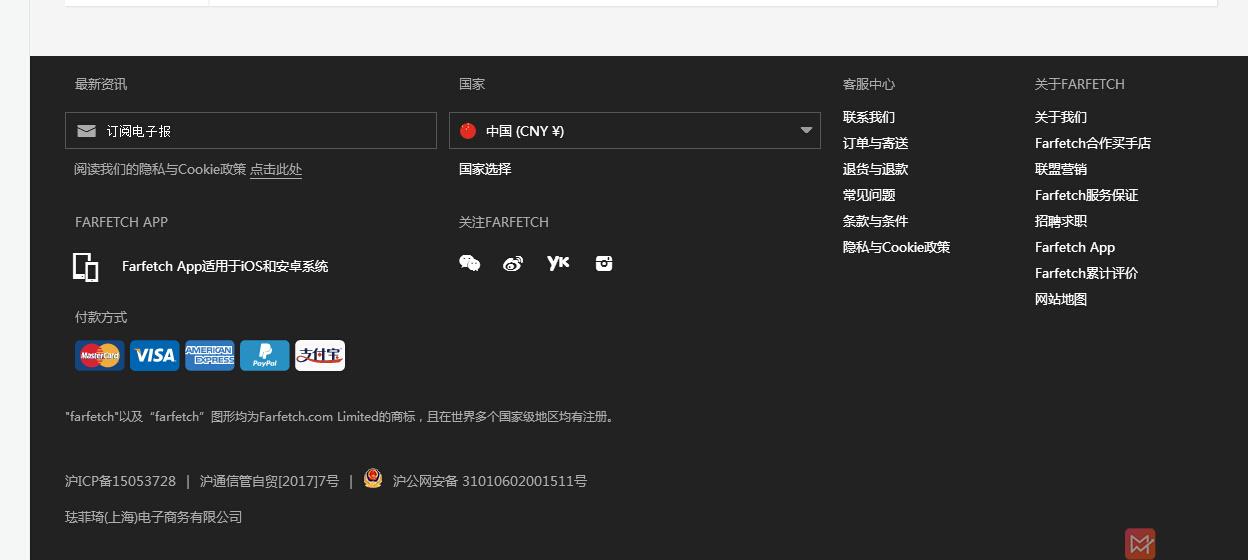The height and width of the screenshot is (560, 1248).
Task: Open the Instagram social icon
Action: 604,264
